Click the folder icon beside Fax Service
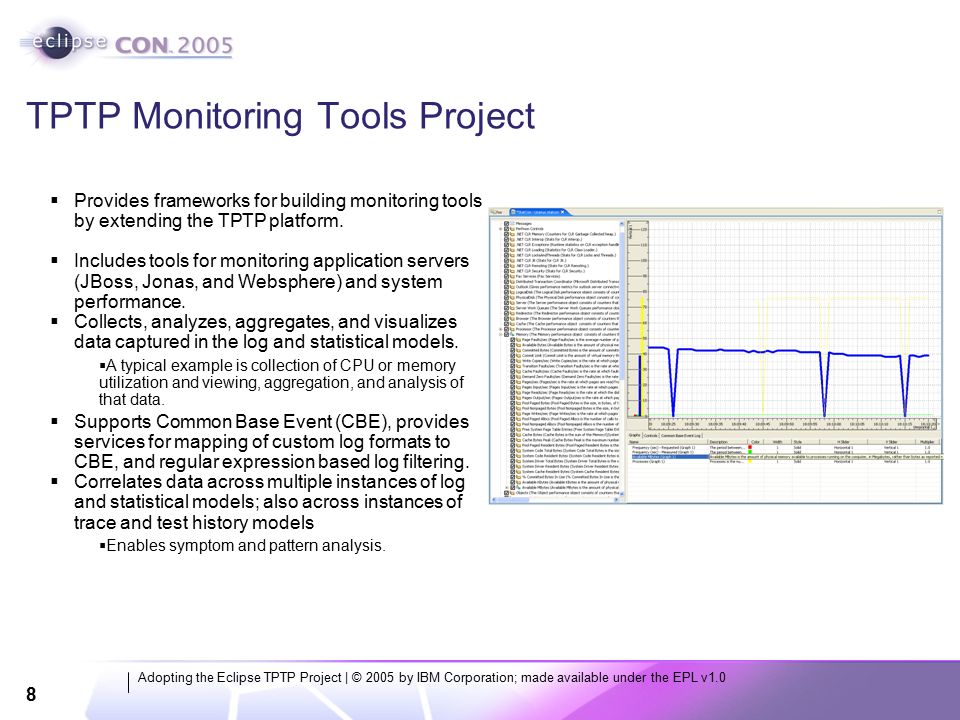The image size is (960, 720). (512, 276)
